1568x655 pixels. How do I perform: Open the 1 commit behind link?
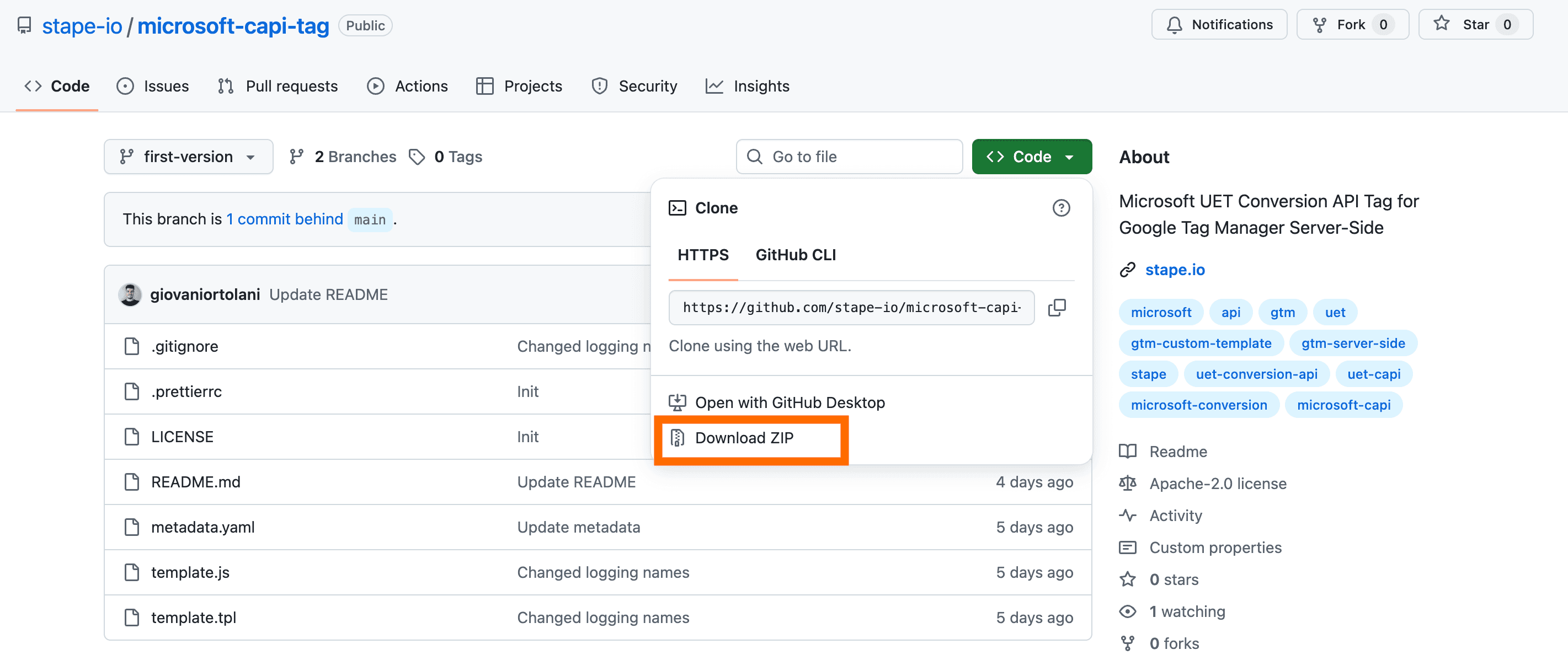click(x=284, y=219)
